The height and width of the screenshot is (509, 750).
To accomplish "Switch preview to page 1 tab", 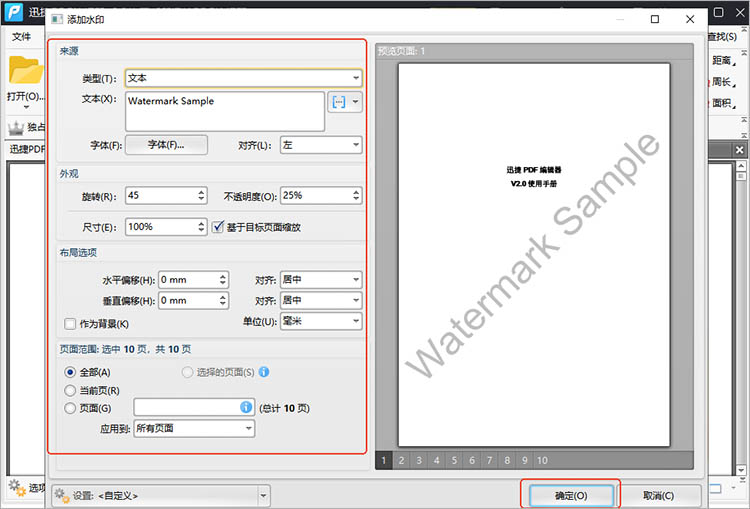I will tap(384, 460).
